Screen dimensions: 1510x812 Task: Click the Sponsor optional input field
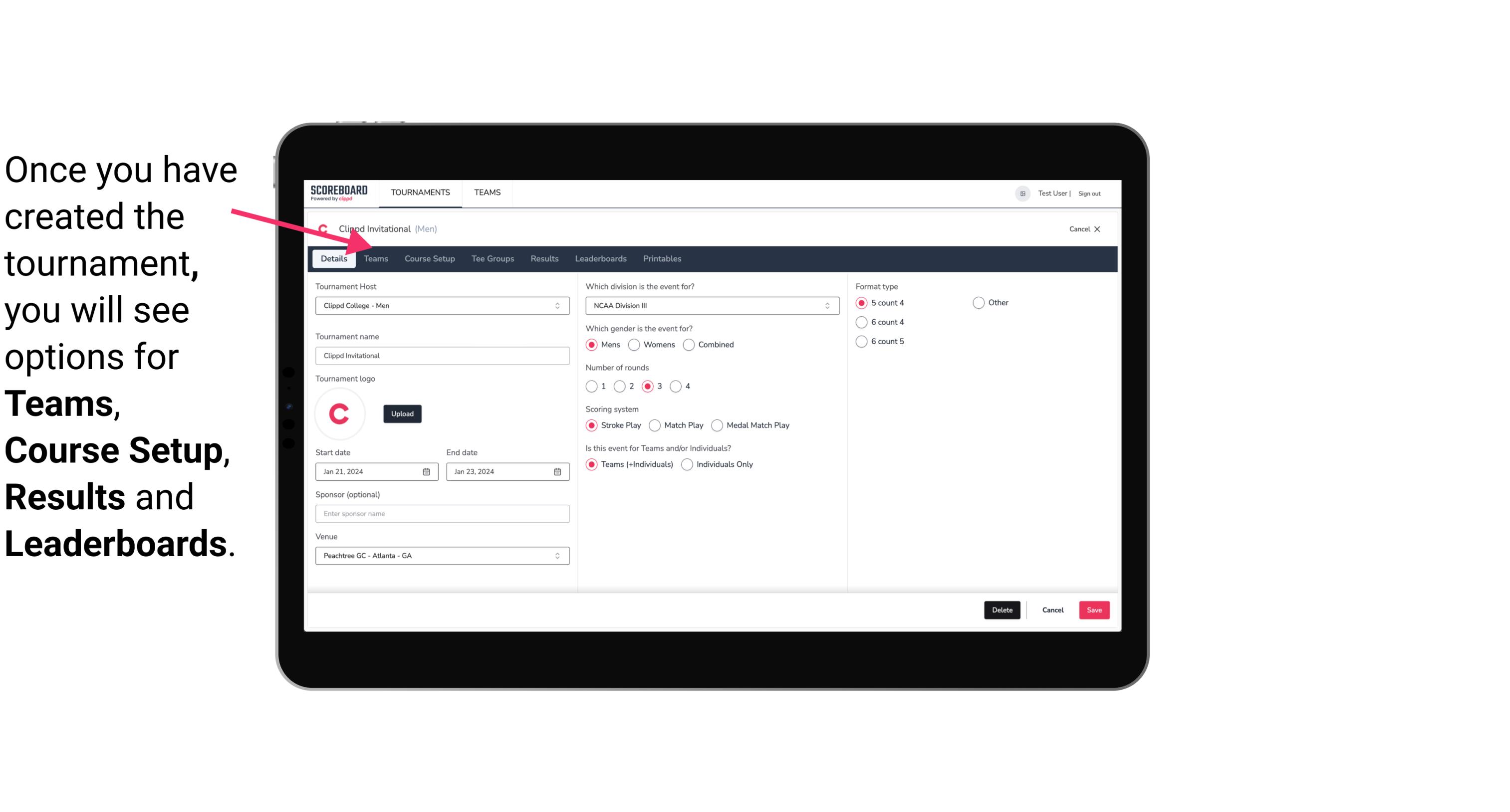click(x=442, y=513)
